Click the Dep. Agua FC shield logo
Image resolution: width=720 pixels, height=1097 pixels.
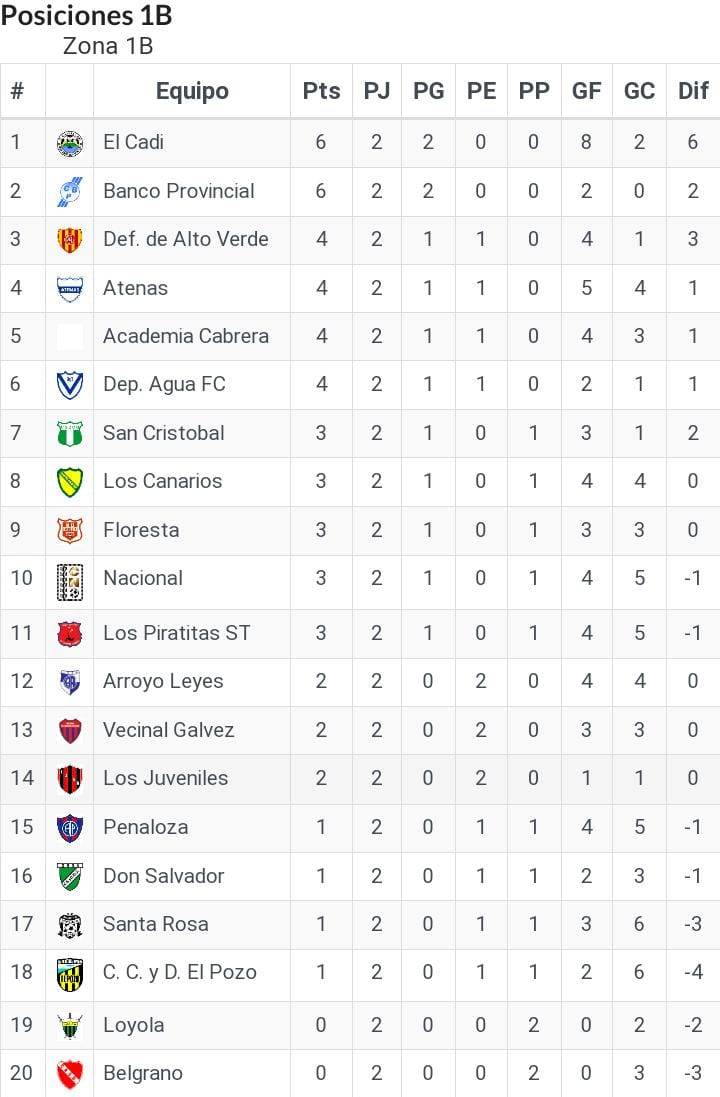click(x=70, y=385)
